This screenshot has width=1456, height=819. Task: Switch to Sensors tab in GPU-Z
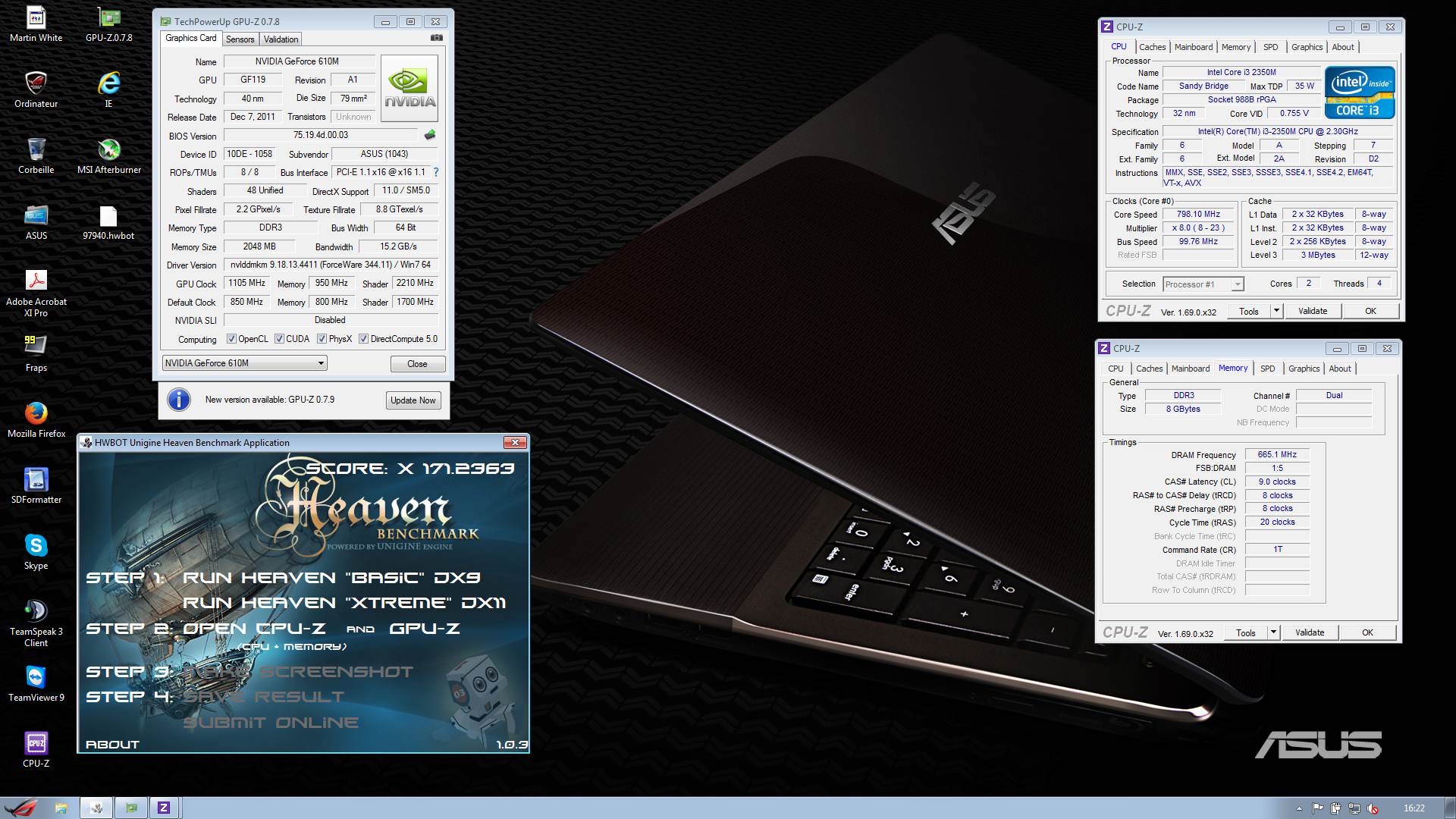pyautogui.click(x=240, y=39)
